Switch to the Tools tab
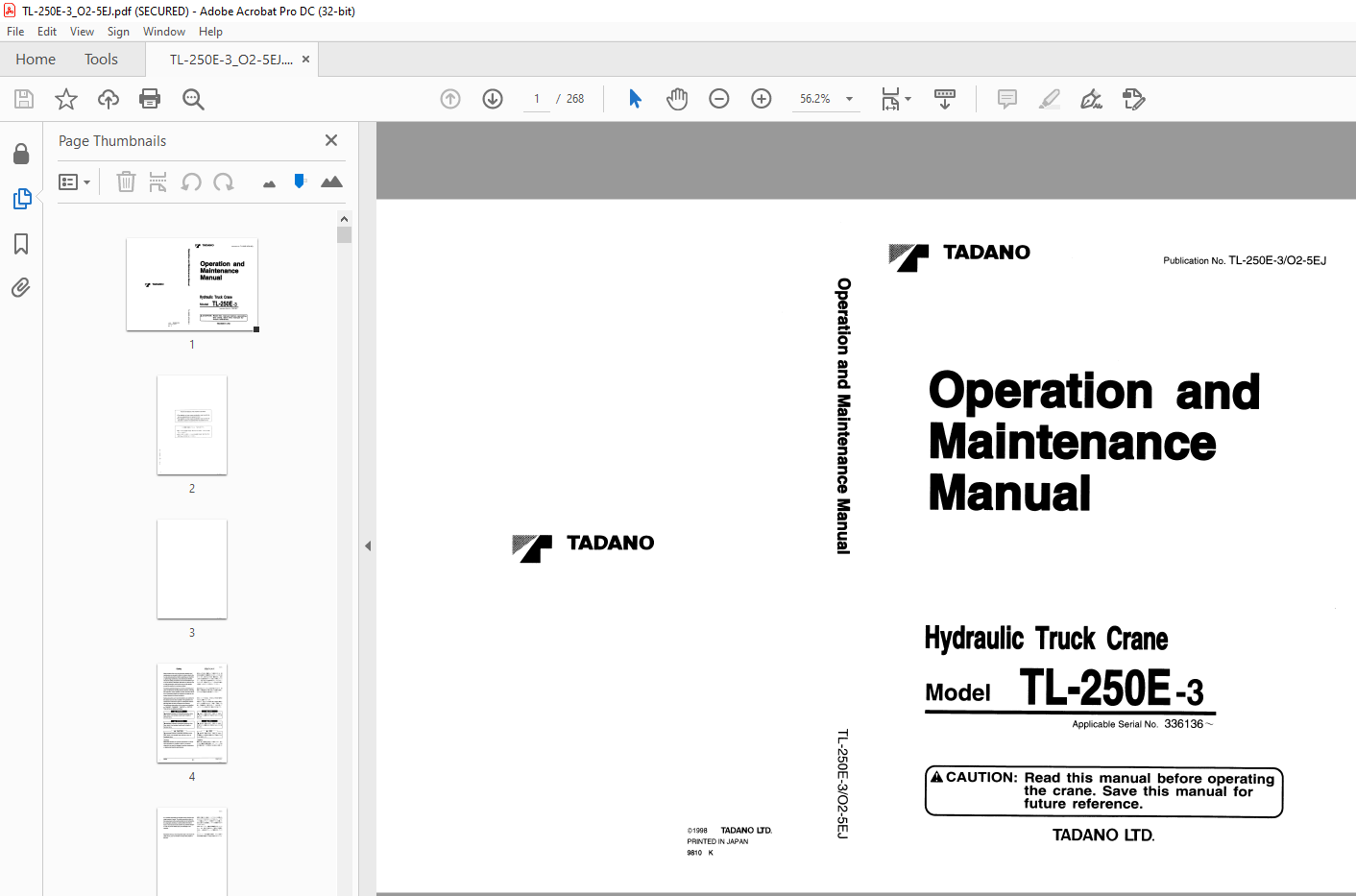This screenshot has height=896, width=1356. click(x=101, y=60)
